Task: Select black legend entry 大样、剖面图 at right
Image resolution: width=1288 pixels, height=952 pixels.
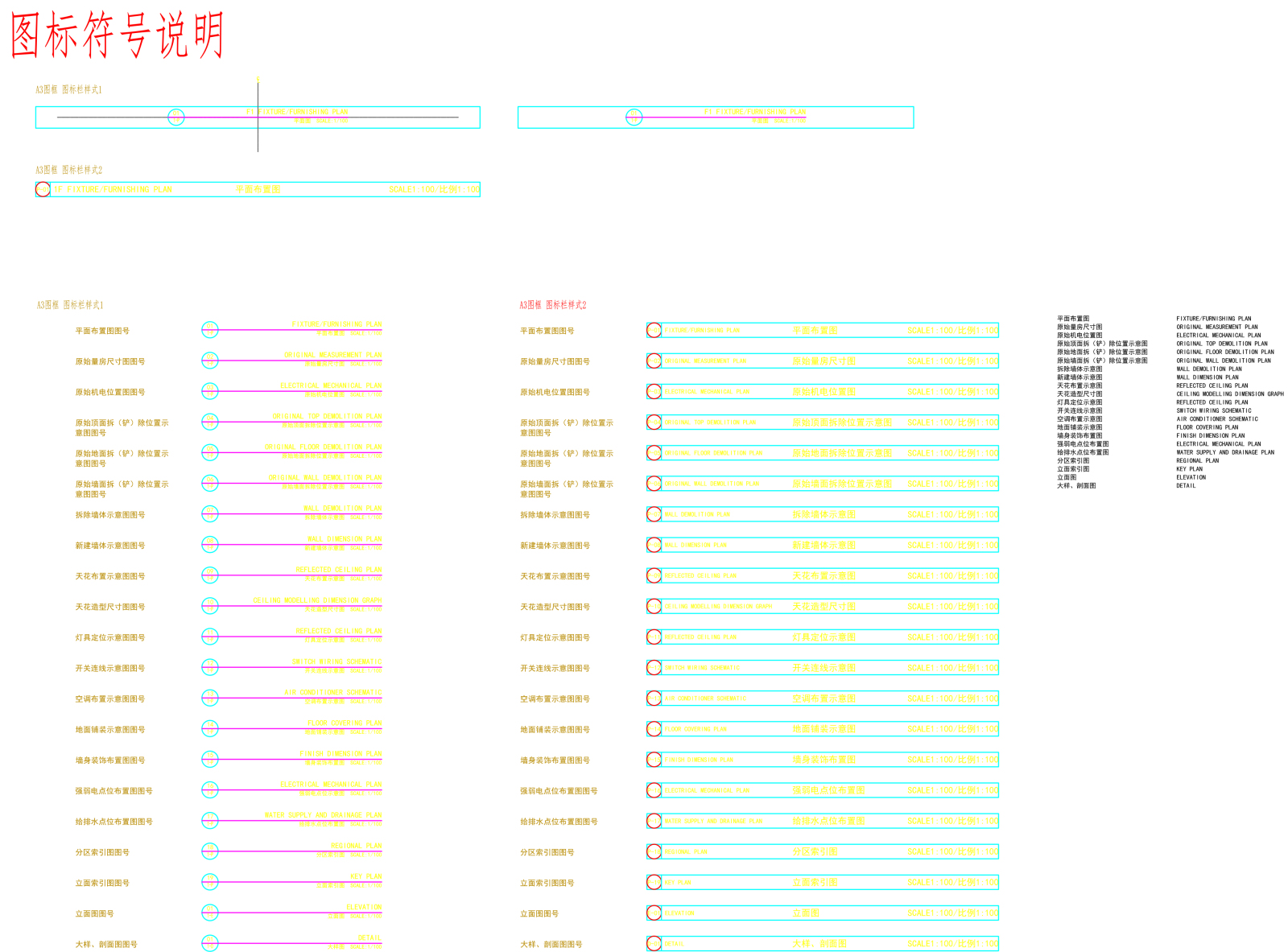Action: click(1076, 485)
